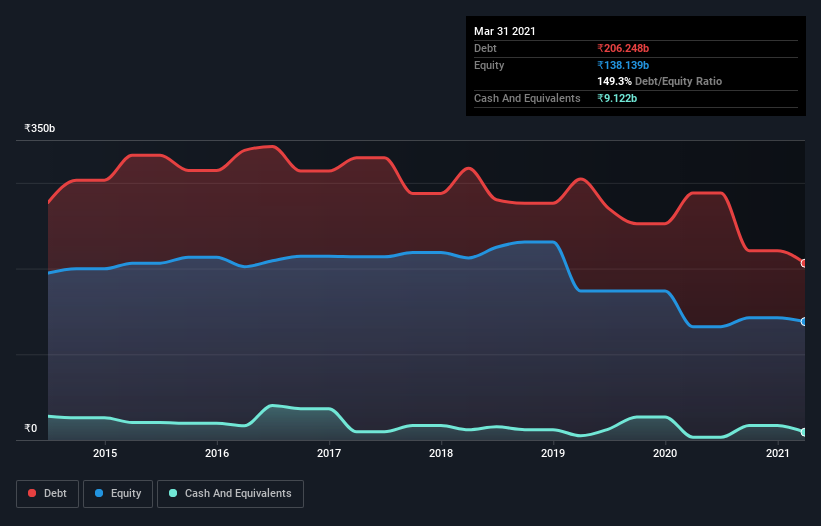Click the Debt label in tooltip
This screenshot has height=526, width=821.
click(x=485, y=48)
